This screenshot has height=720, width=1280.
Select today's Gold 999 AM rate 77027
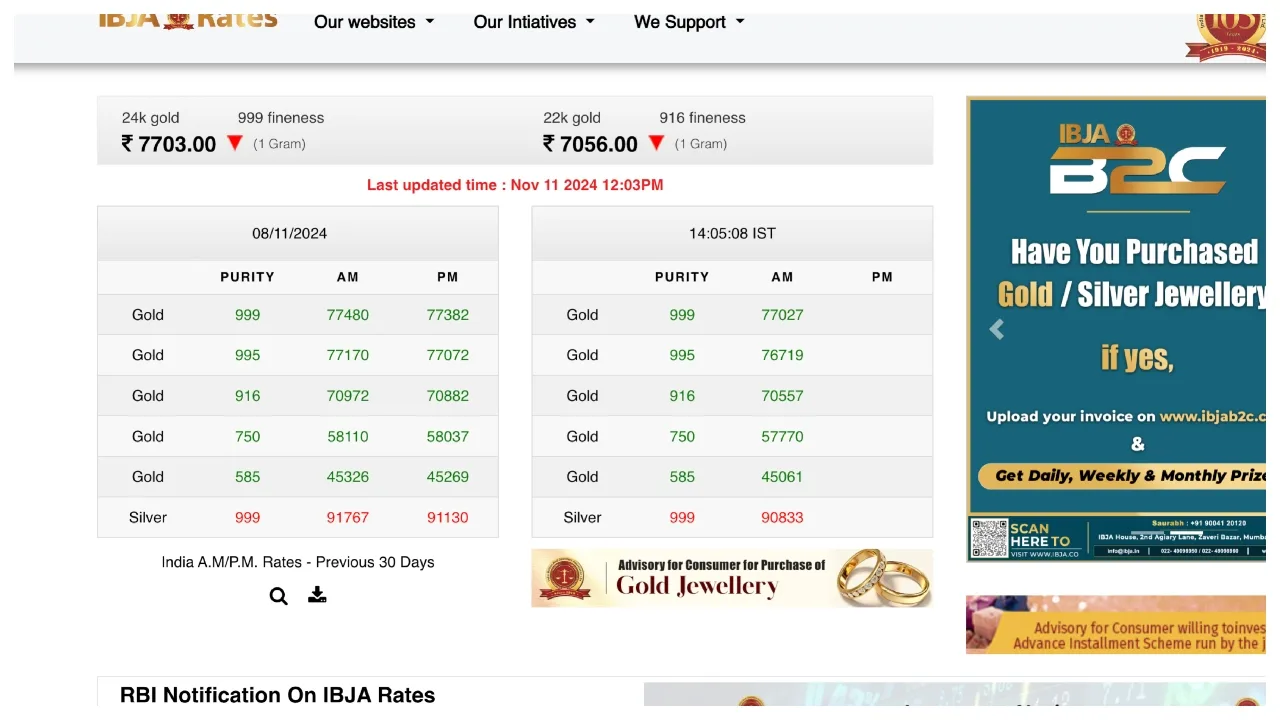(x=782, y=315)
